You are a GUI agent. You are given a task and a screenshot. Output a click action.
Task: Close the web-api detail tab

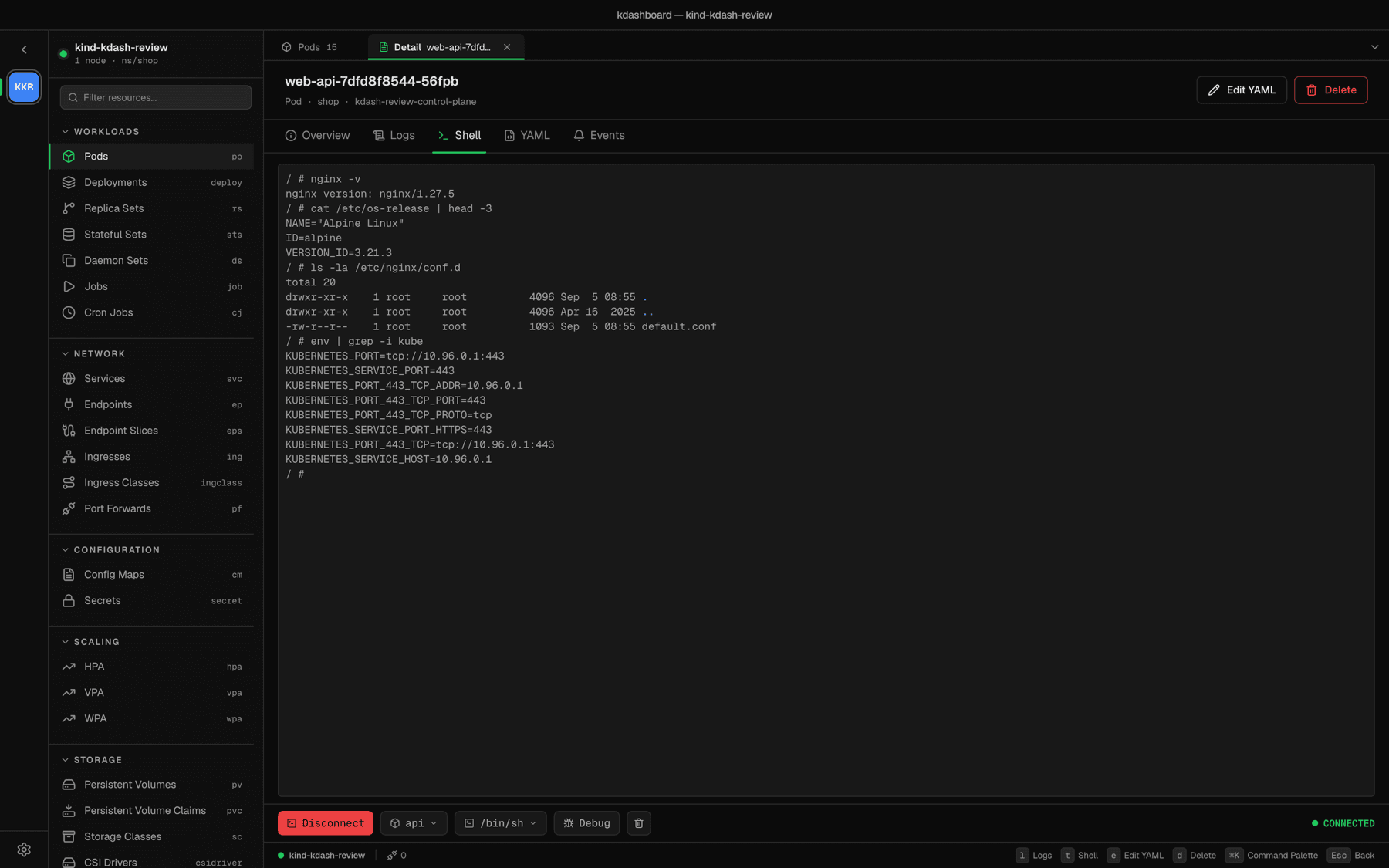507,47
